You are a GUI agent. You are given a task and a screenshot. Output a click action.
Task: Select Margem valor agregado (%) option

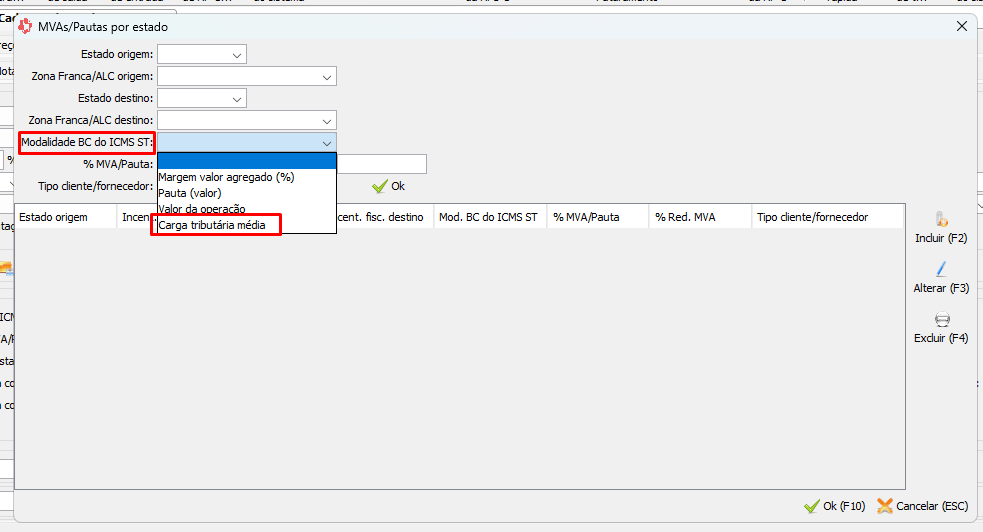tap(247, 177)
